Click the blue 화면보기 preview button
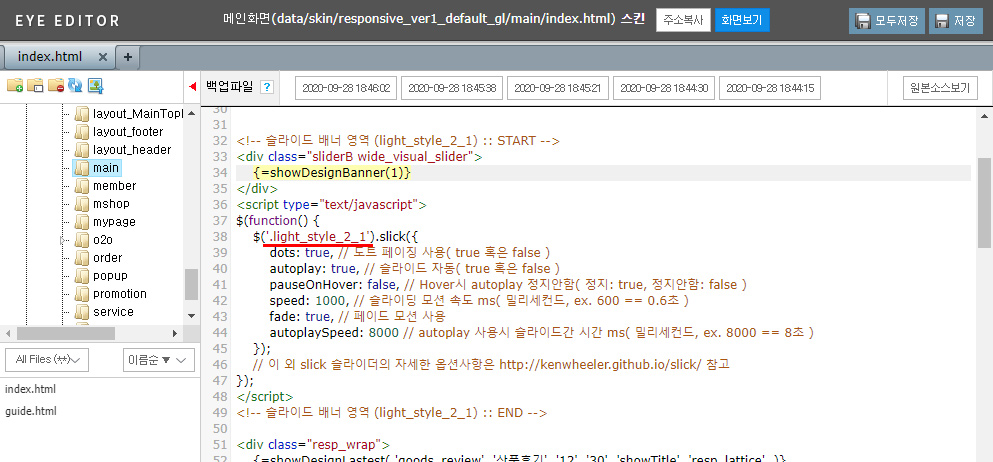Screen dimensions: 993x462 click(x=742, y=20)
